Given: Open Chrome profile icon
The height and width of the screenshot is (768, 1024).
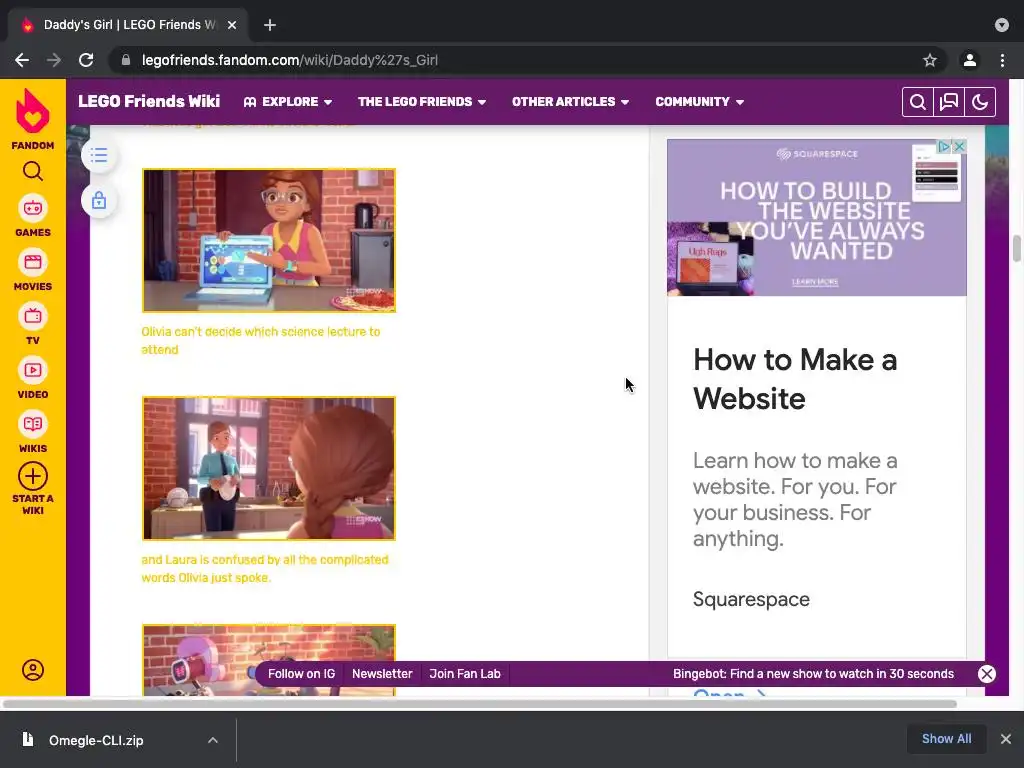Looking at the screenshot, I should click(970, 60).
